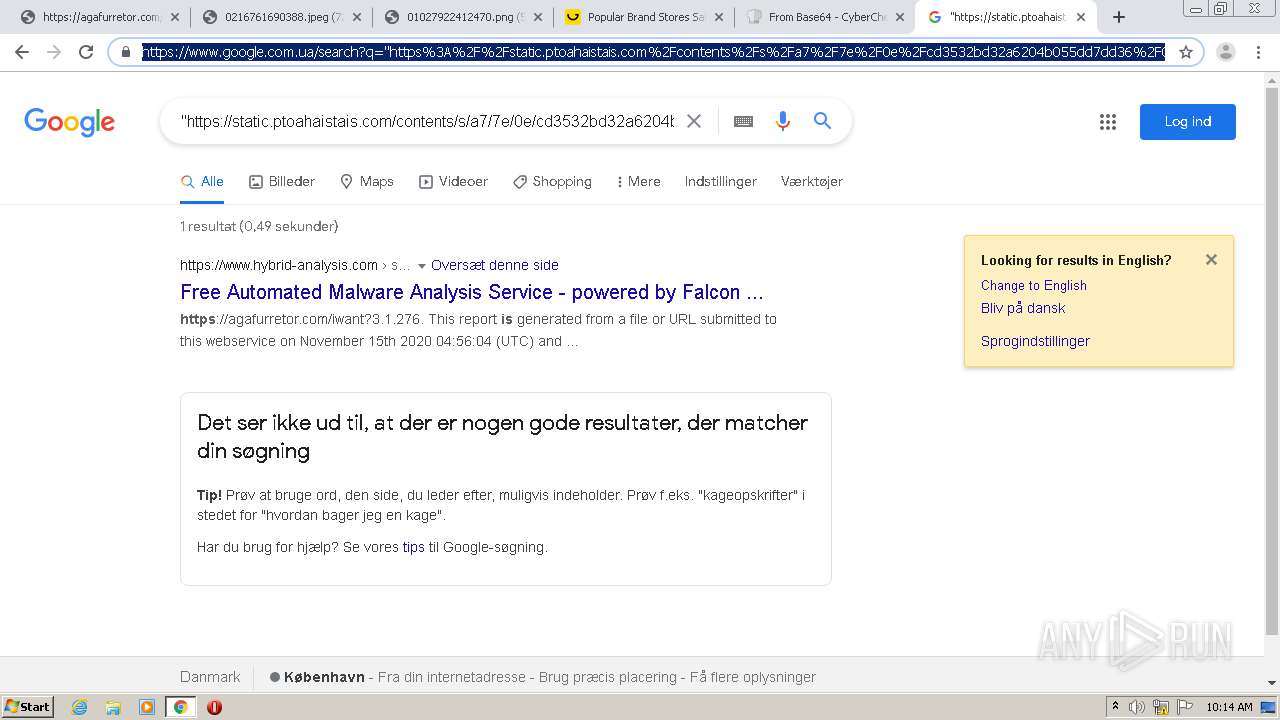Close the 01027922412470.png tab

[538, 17]
